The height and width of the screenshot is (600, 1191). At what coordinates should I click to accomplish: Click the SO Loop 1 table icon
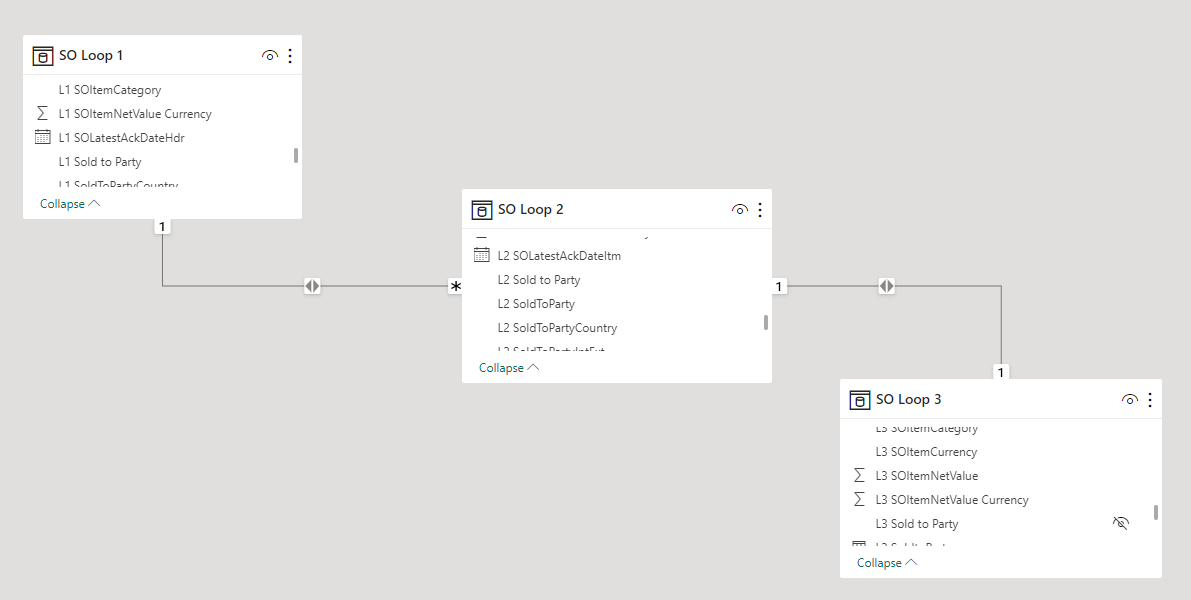pyautogui.click(x=43, y=56)
